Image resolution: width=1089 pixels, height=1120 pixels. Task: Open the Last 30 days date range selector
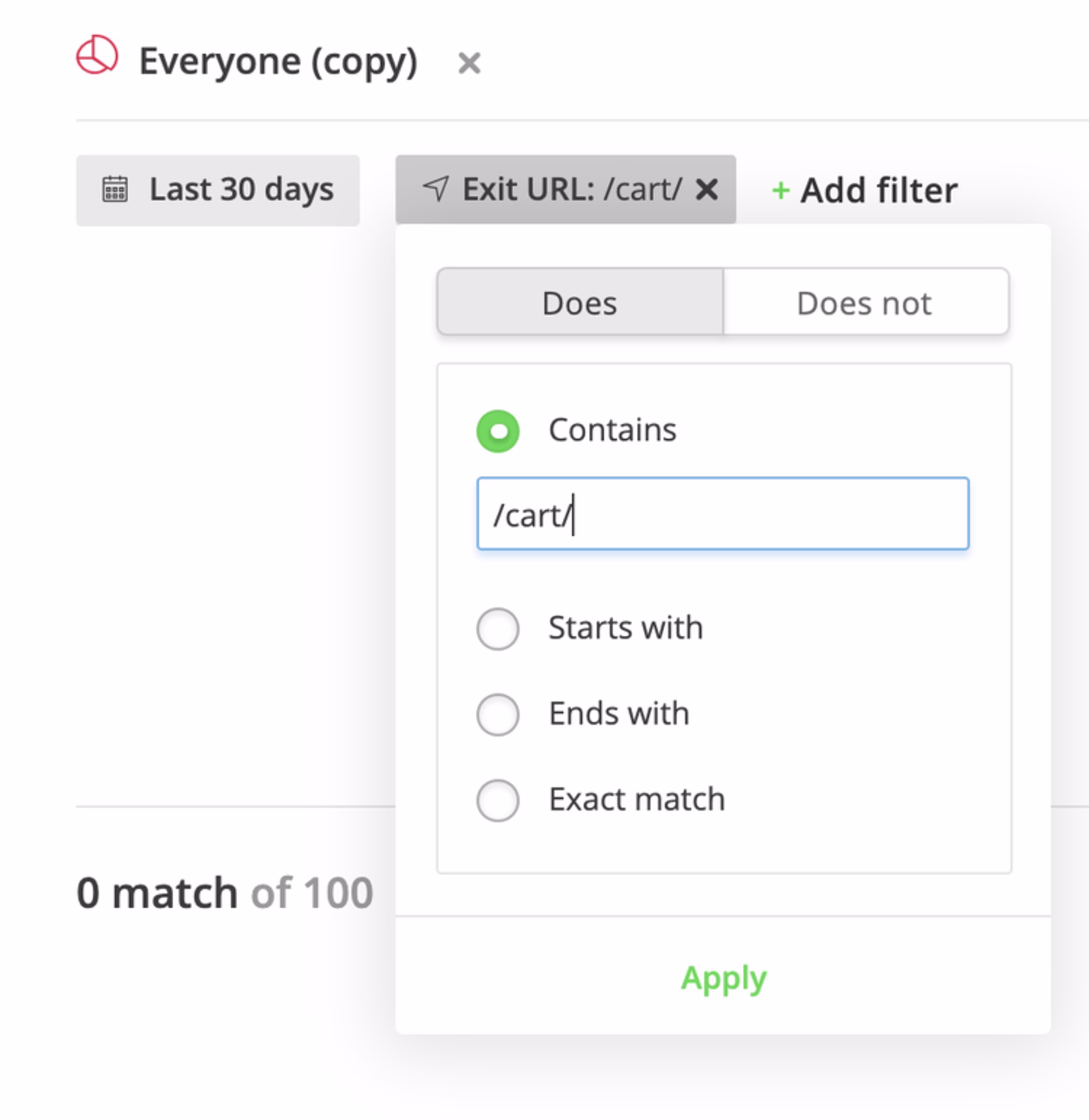tap(218, 190)
